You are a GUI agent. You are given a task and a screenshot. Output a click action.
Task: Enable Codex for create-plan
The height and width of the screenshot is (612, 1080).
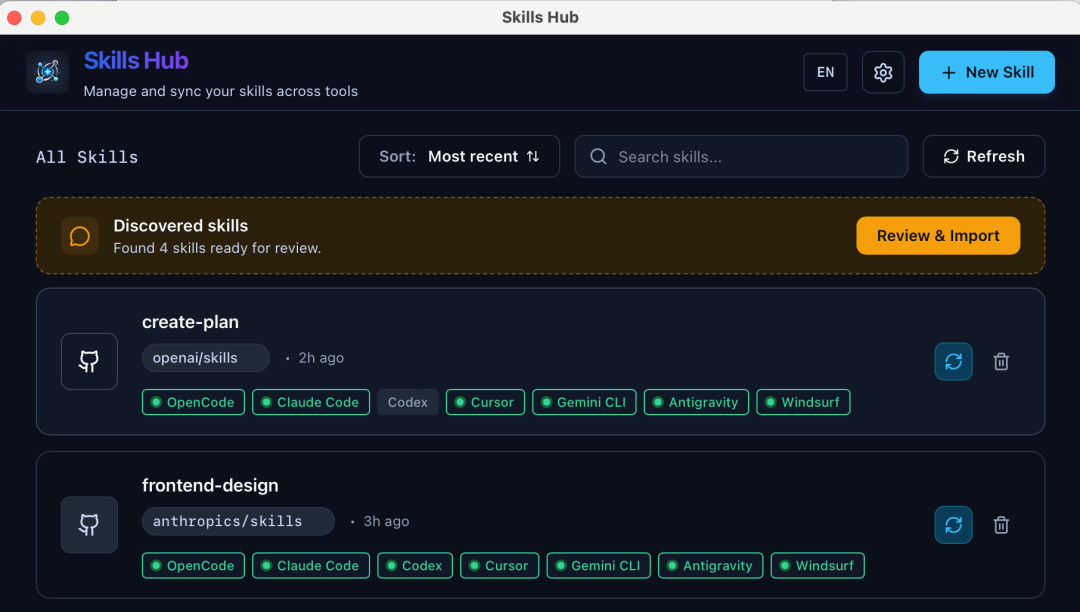click(408, 402)
